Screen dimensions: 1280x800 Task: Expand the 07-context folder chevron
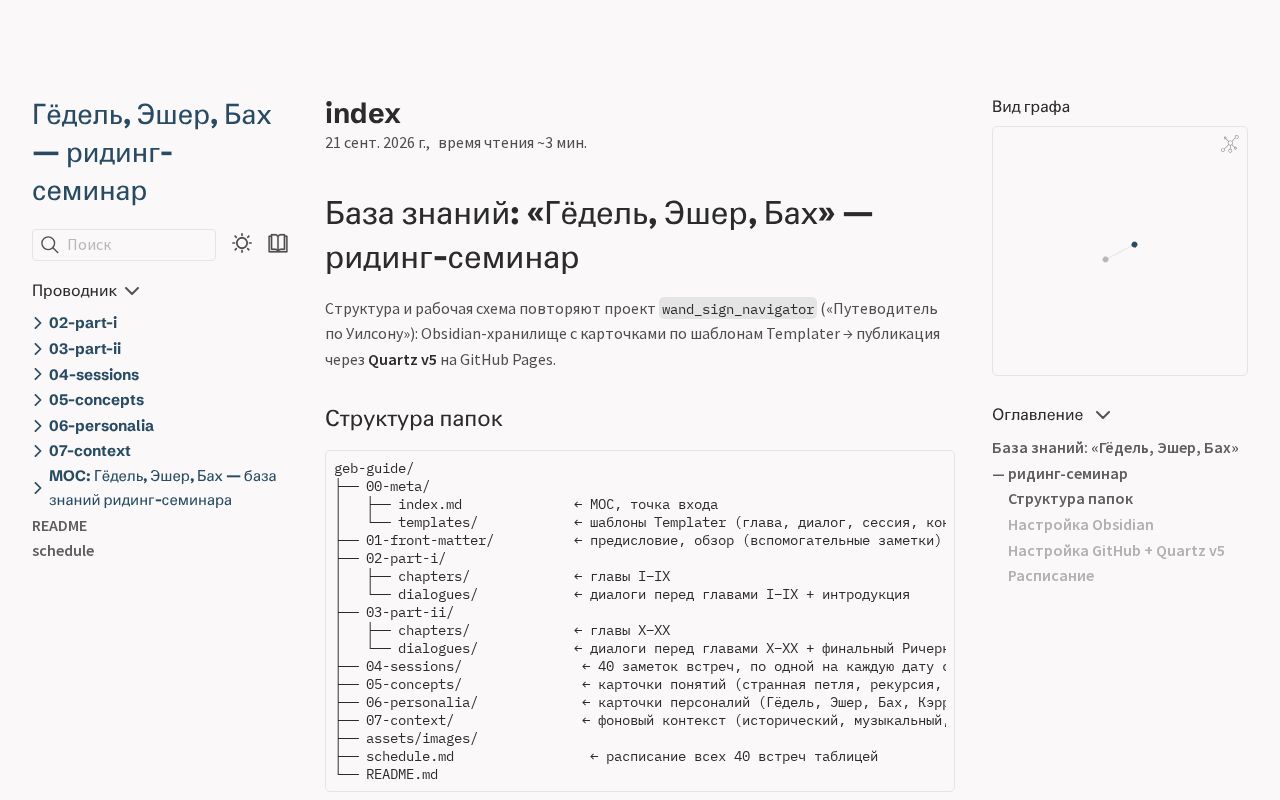click(38, 451)
